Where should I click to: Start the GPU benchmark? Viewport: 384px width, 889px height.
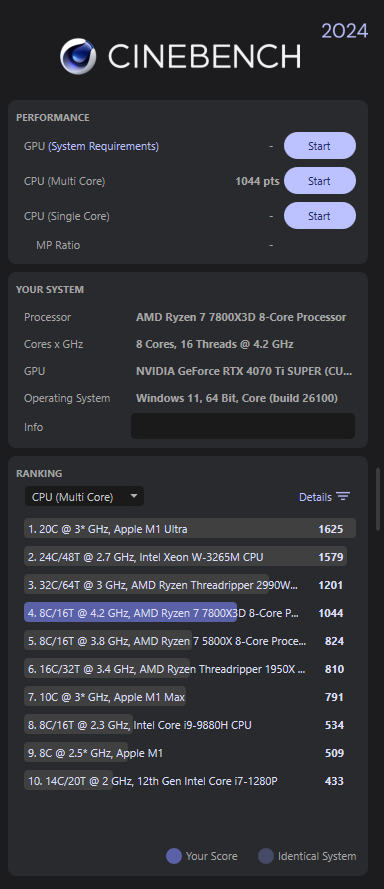click(x=319, y=146)
